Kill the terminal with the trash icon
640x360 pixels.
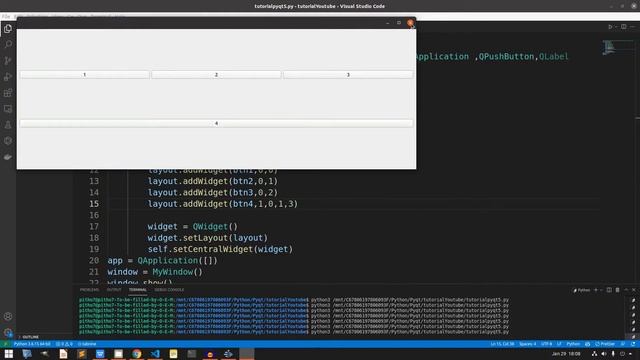pyautogui.click(x=618, y=290)
